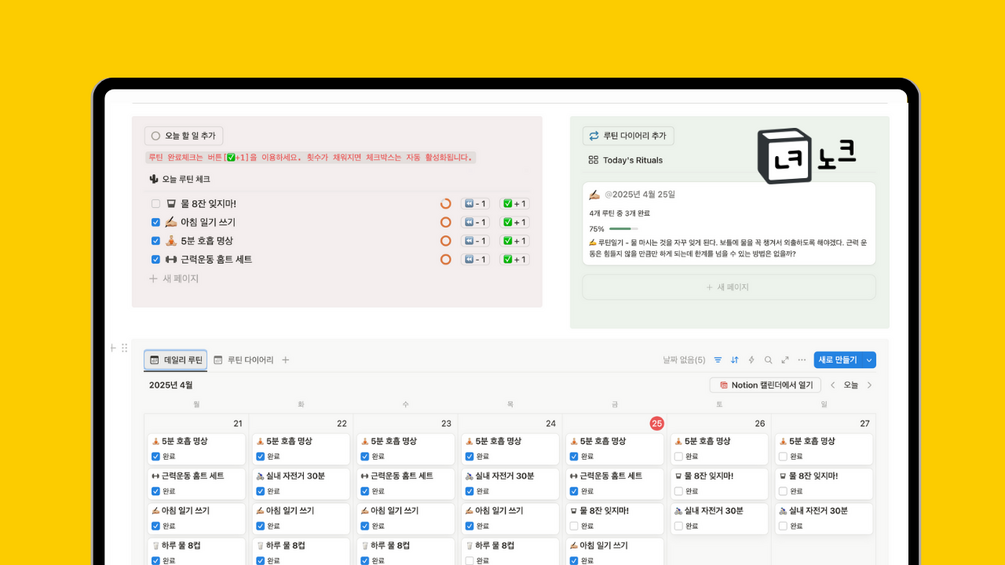1005x565 pixels.
Task: Jump to today with the 오늘 button
Action: tap(851, 385)
